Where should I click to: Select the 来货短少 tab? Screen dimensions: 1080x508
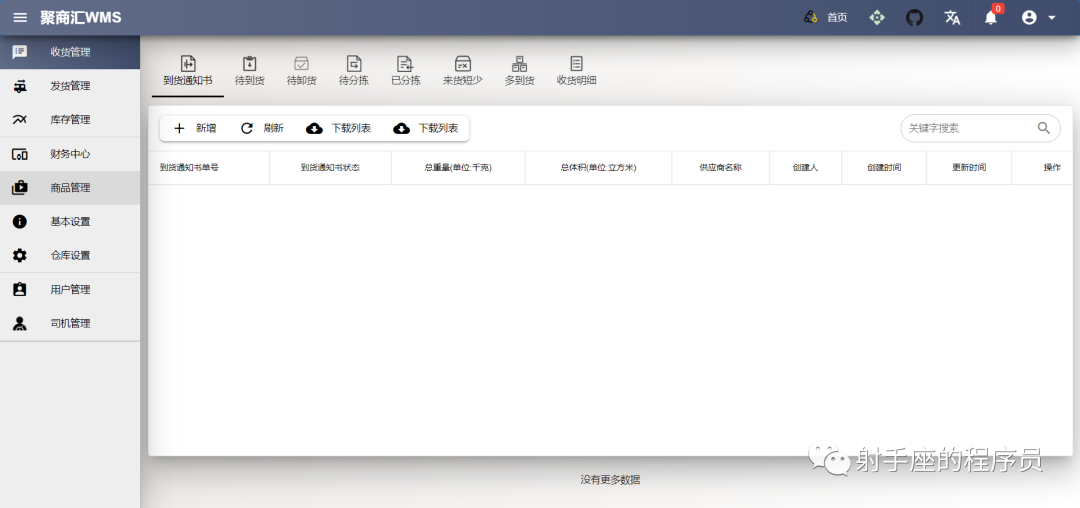pyautogui.click(x=463, y=72)
